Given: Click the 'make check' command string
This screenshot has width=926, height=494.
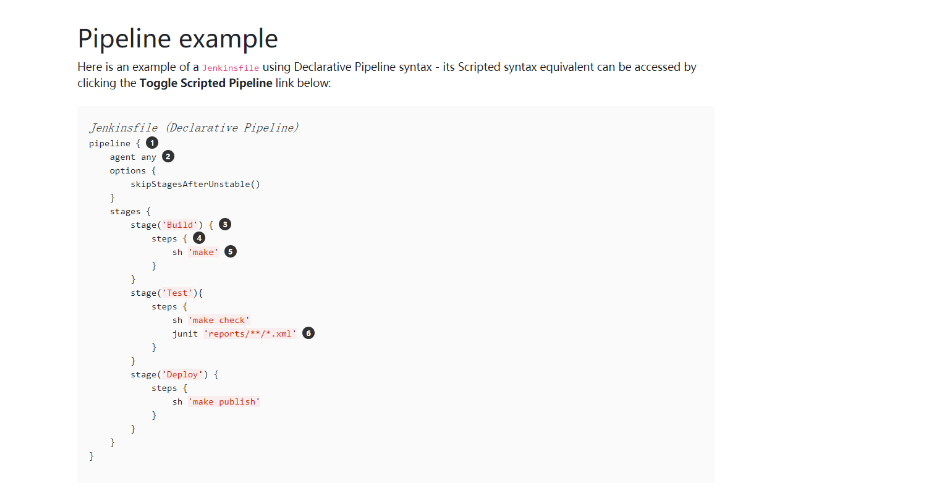Looking at the screenshot, I should pyautogui.click(x=219, y=320).
